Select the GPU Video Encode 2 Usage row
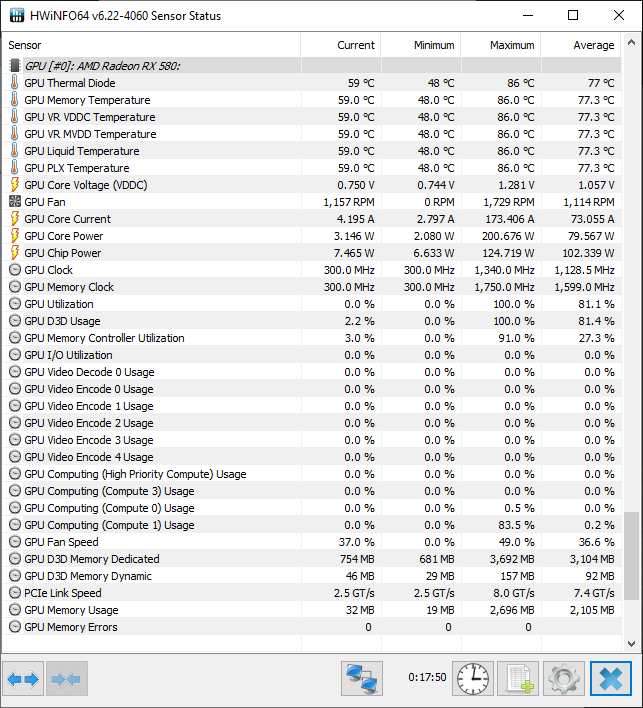 click(312, 423)
